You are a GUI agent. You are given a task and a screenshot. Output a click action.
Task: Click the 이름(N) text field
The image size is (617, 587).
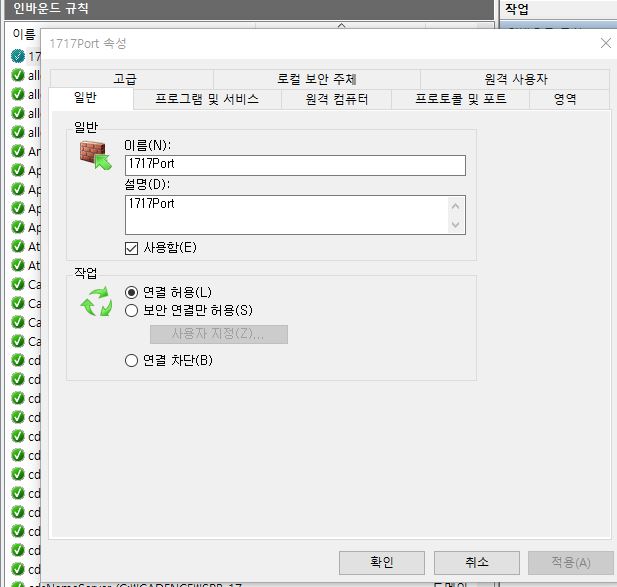pyautogui.click(x=295, y=166)
